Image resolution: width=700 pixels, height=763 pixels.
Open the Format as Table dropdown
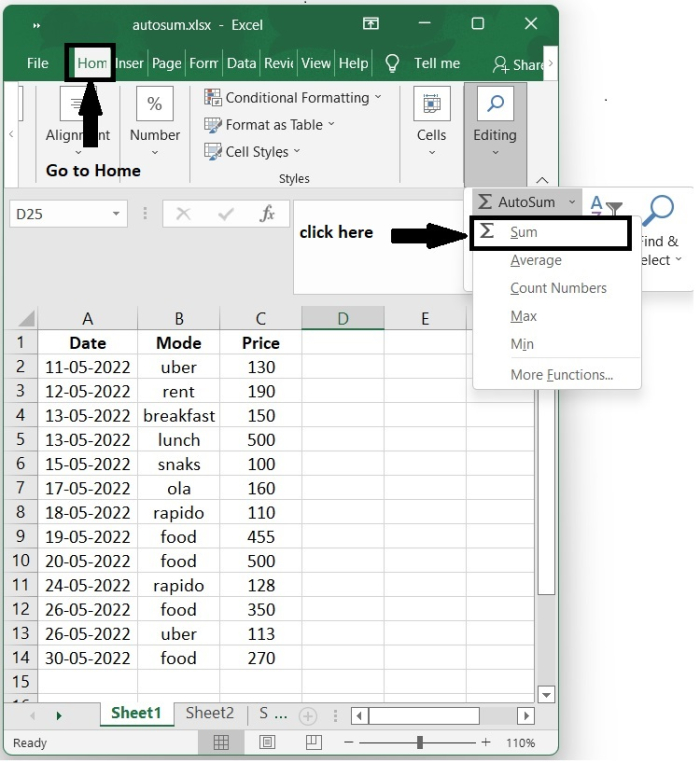[270, 125]
